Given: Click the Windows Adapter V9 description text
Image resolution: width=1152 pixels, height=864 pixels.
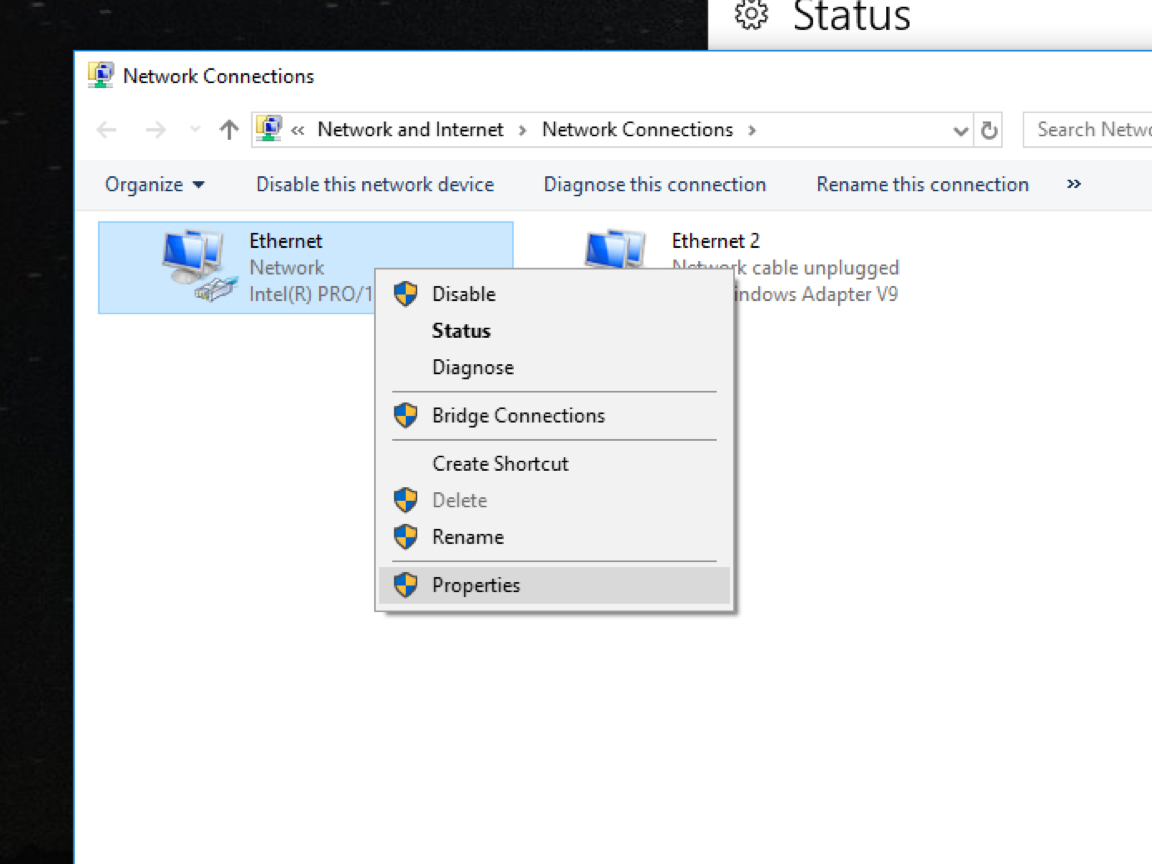Looking at the screenshot, I should point(816,295).
